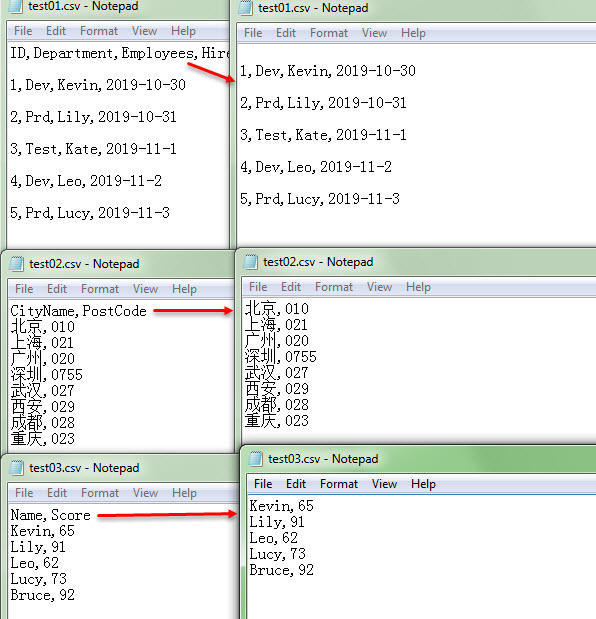Click the title bar of right test02.csv window
The image size is (596, 619).
pyautogui.click(x=418, y=262)
